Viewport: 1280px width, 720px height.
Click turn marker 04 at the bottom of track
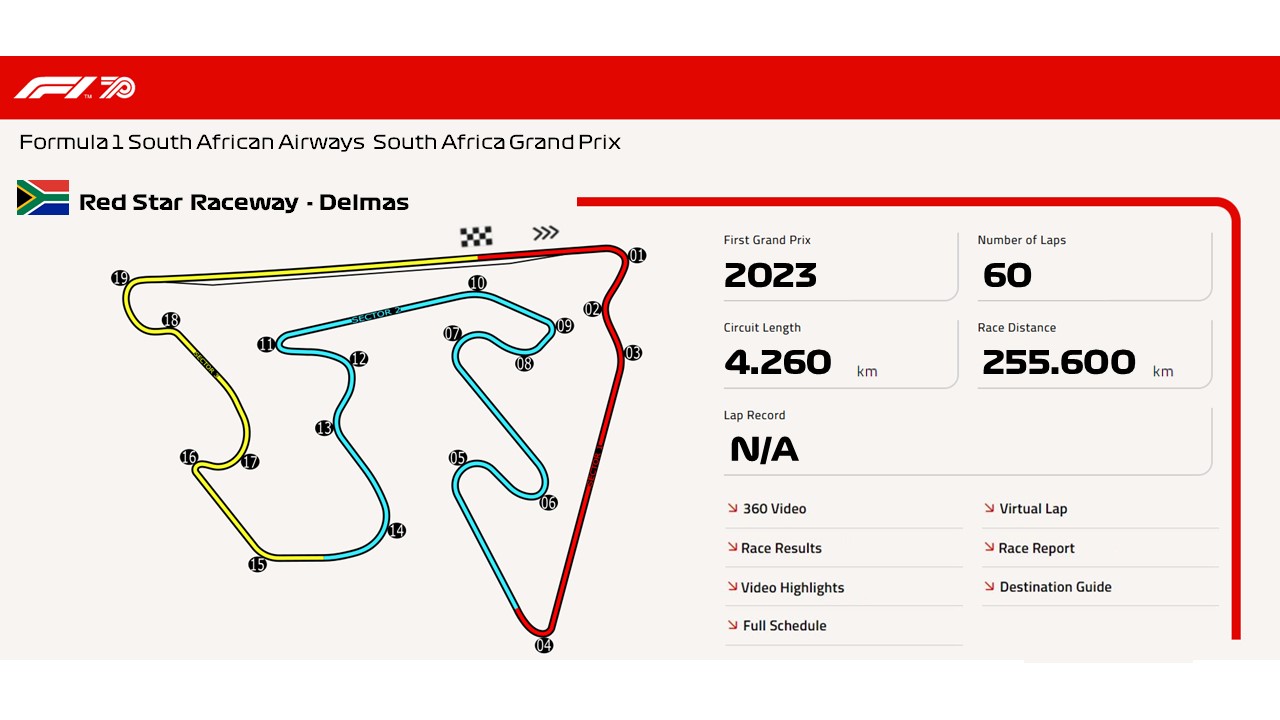click(543, 645)
